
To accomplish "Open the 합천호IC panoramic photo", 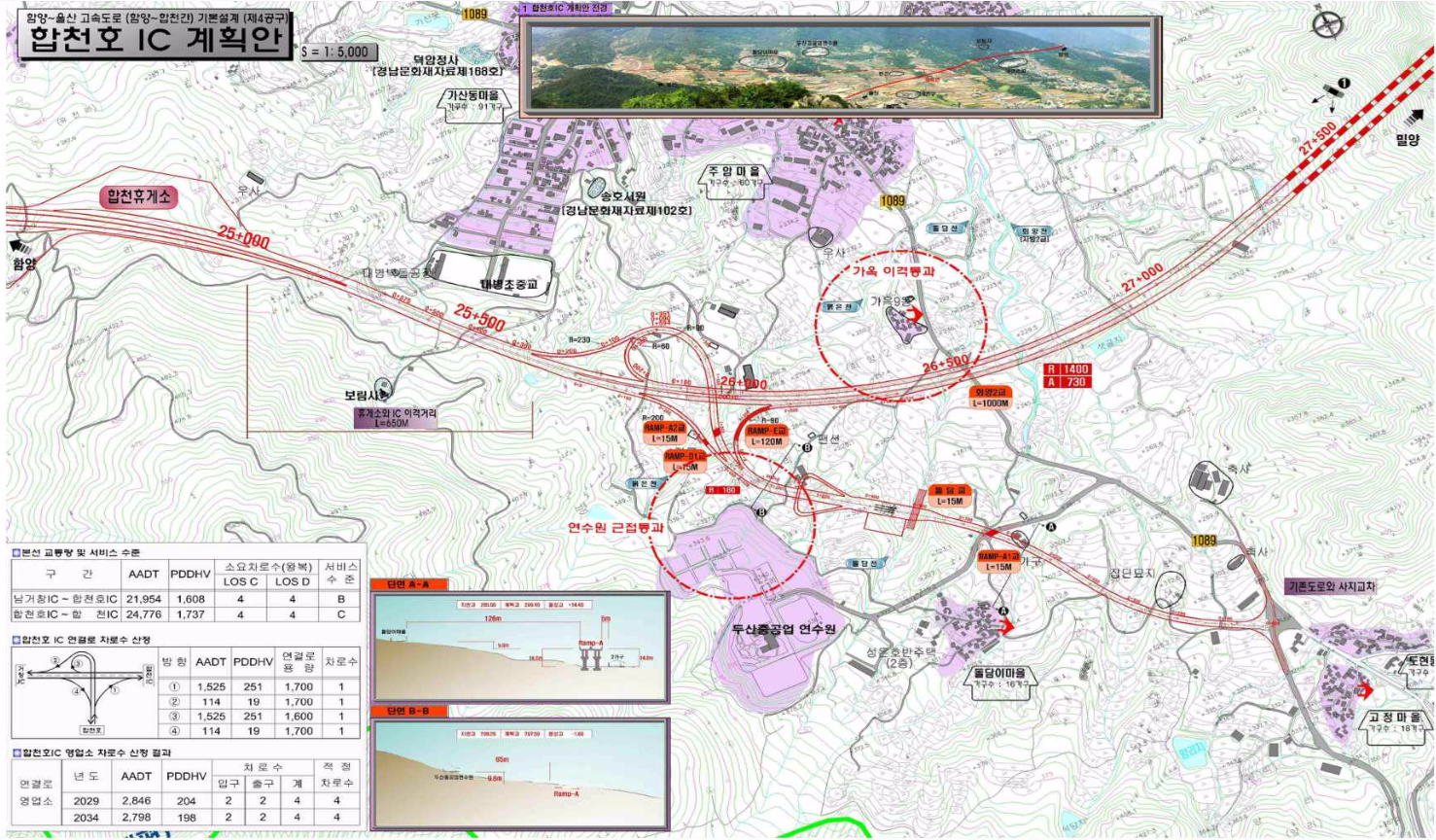I will point(840,66).
